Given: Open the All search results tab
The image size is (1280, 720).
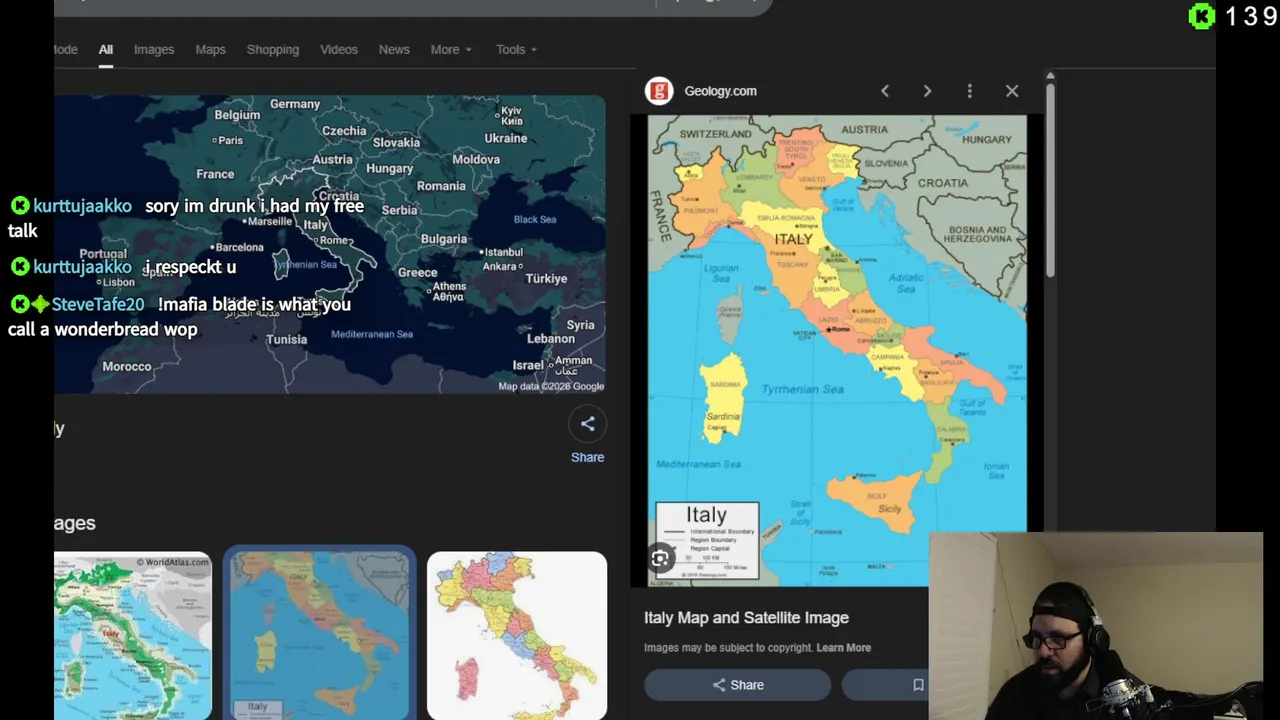Looking at the screenshot, I should click(x=105, y=49).
